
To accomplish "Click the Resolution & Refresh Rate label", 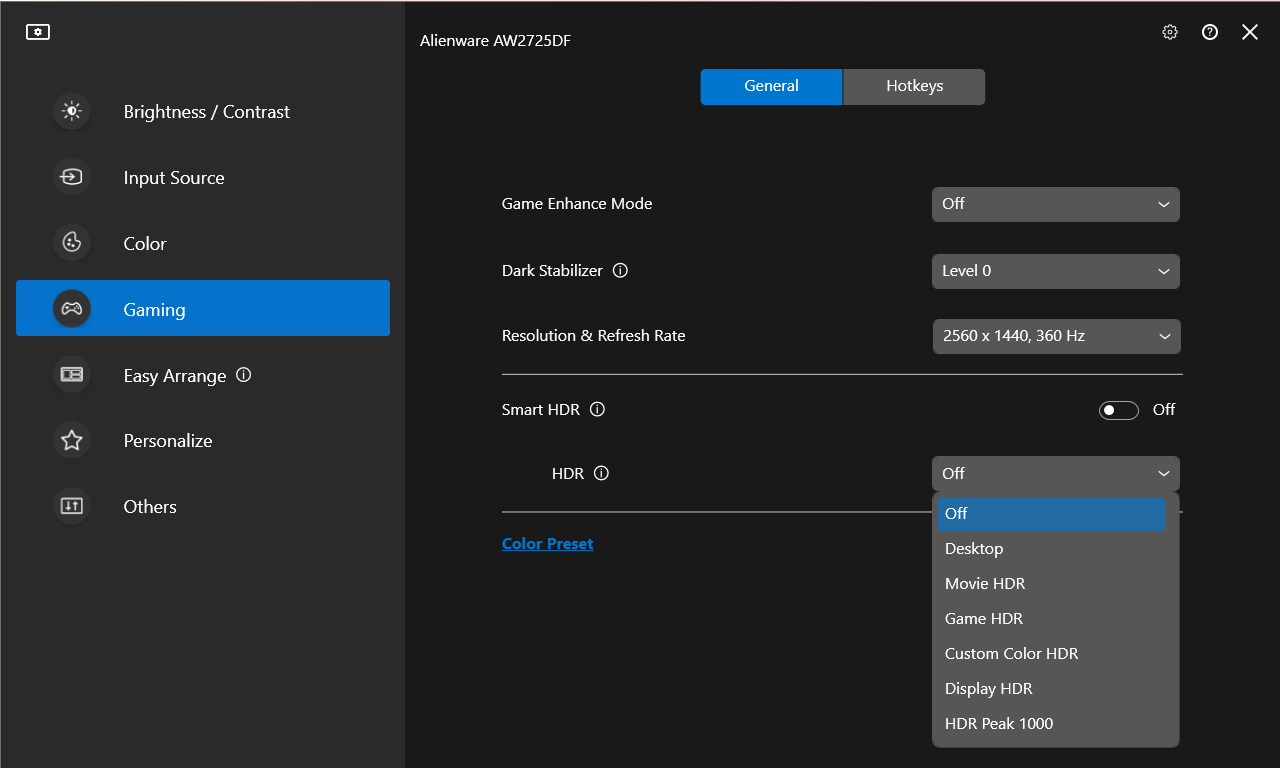I will point(594,336).
